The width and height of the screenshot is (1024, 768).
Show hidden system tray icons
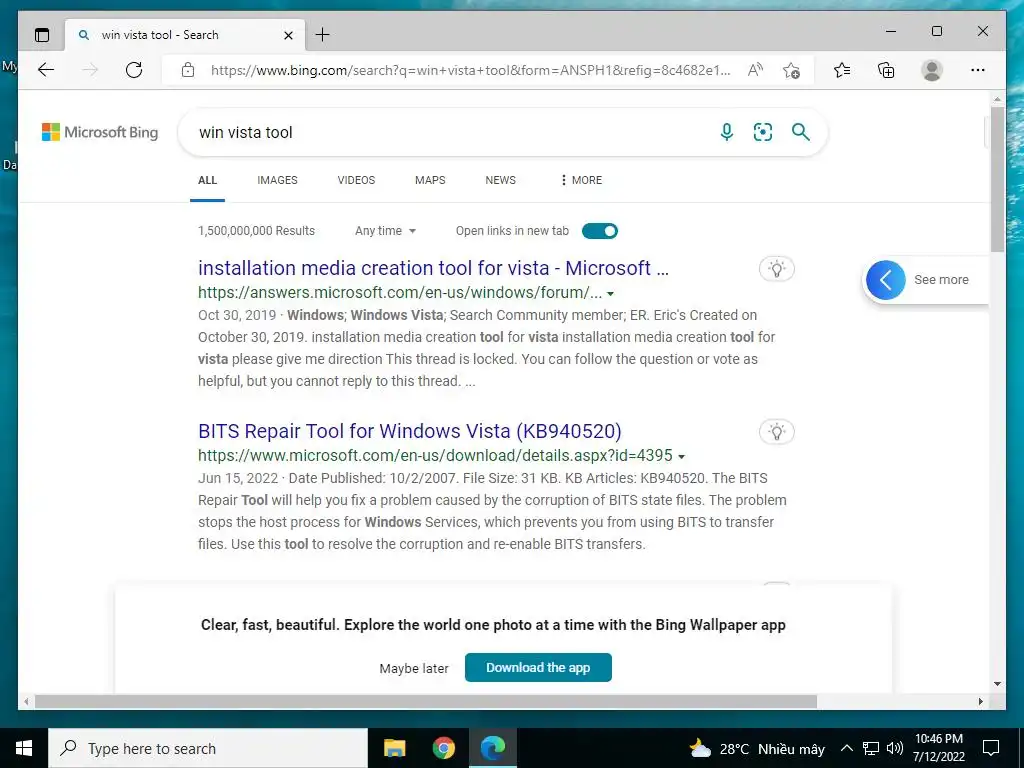[x=846, y=748]
